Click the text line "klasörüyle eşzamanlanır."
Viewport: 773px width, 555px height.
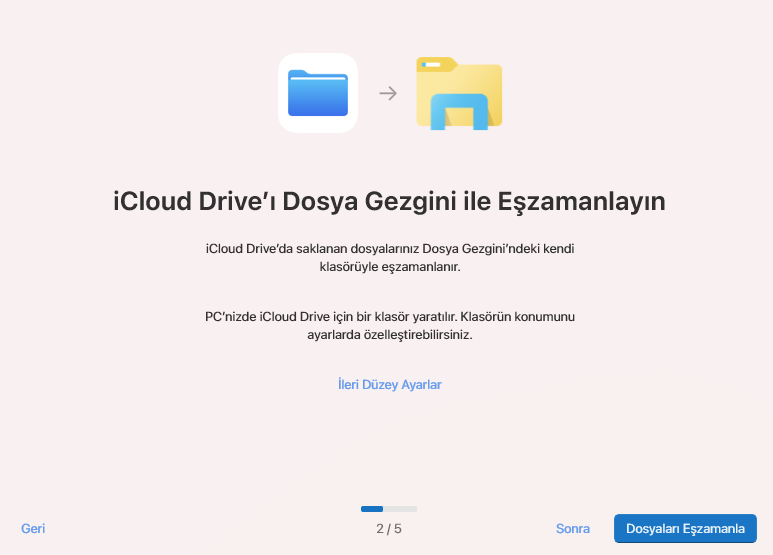coord(389,269)
